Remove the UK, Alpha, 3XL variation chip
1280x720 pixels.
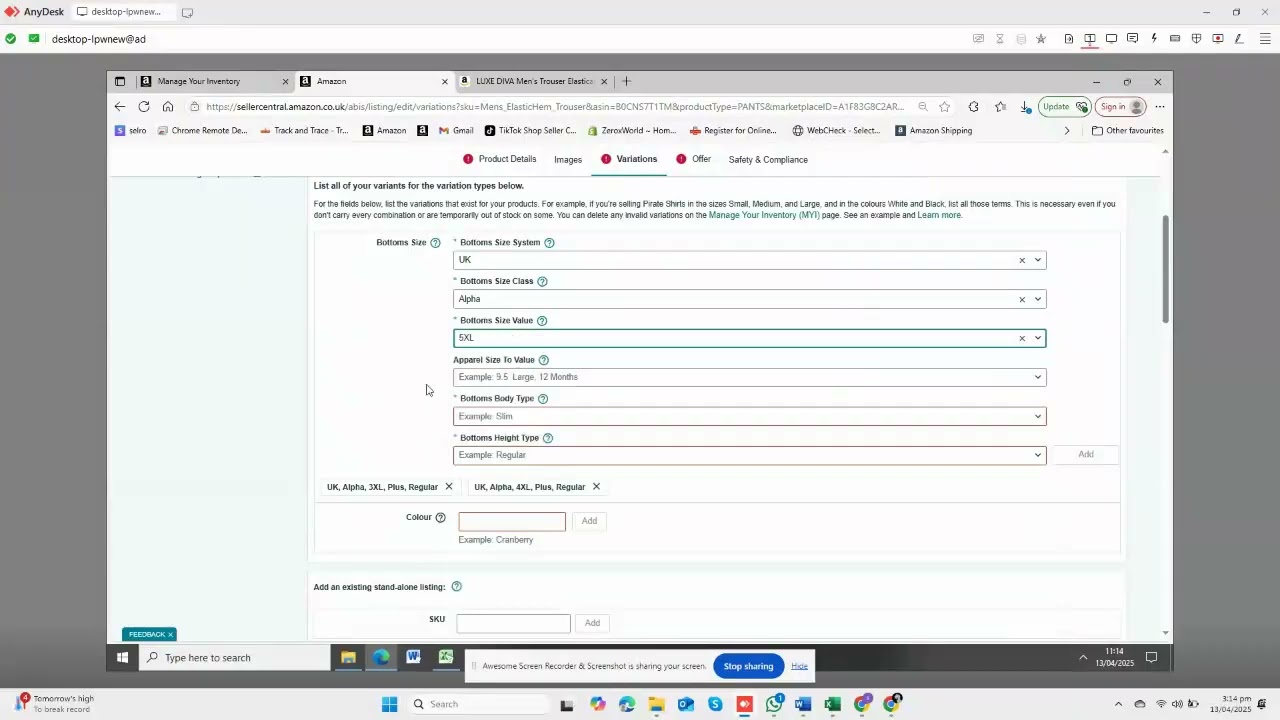tap(449, 487)
